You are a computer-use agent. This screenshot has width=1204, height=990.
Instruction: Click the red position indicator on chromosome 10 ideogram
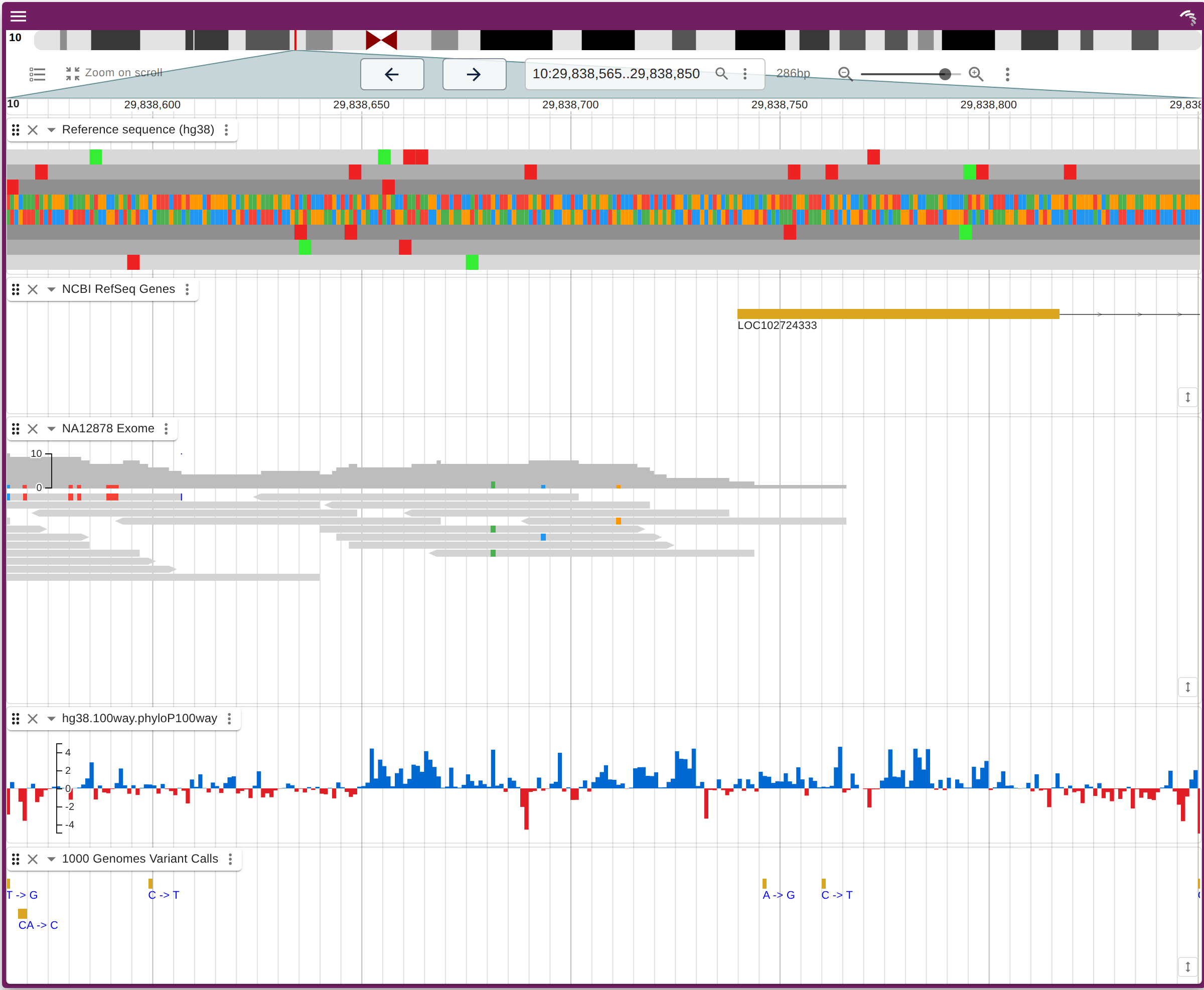[x=295, y=40]
